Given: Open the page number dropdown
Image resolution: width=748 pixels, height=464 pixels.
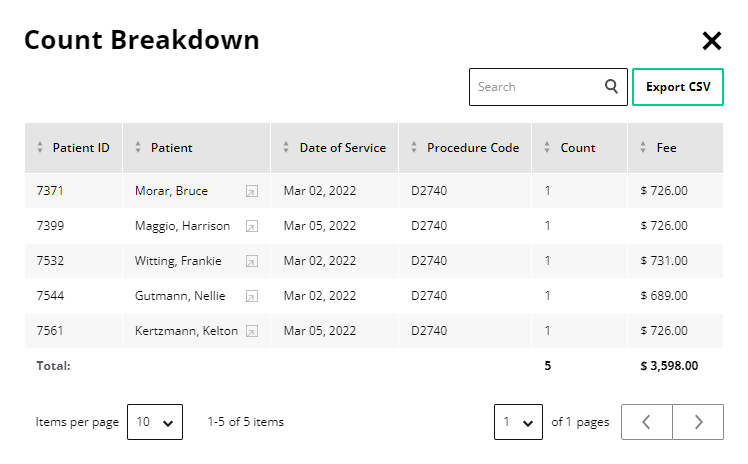Looking at the screenshot, I should 518,422.
